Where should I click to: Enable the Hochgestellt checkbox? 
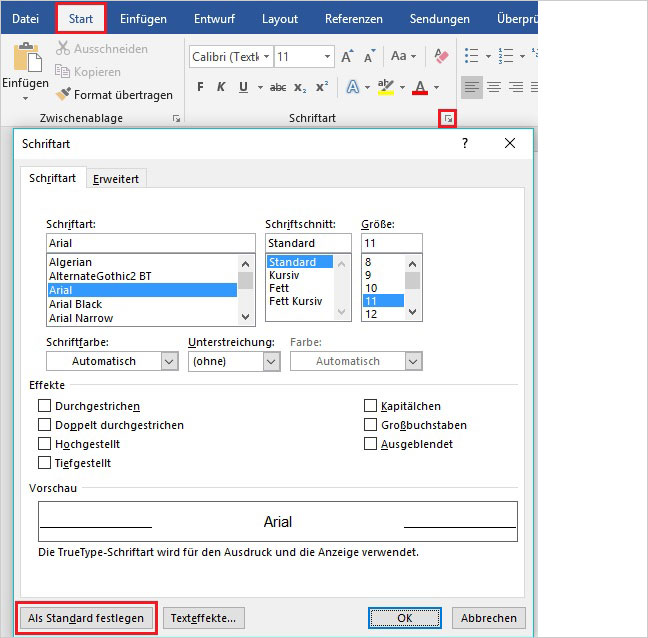point(44,444)
